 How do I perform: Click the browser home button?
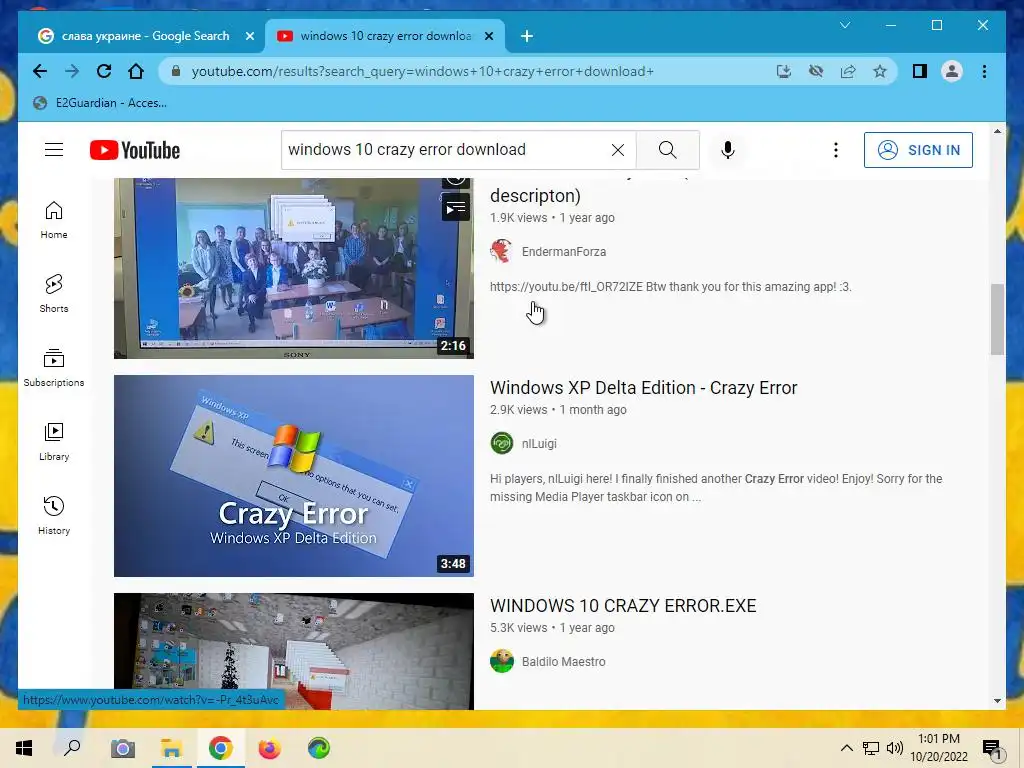pyautogui.click(x=136, y=71)
